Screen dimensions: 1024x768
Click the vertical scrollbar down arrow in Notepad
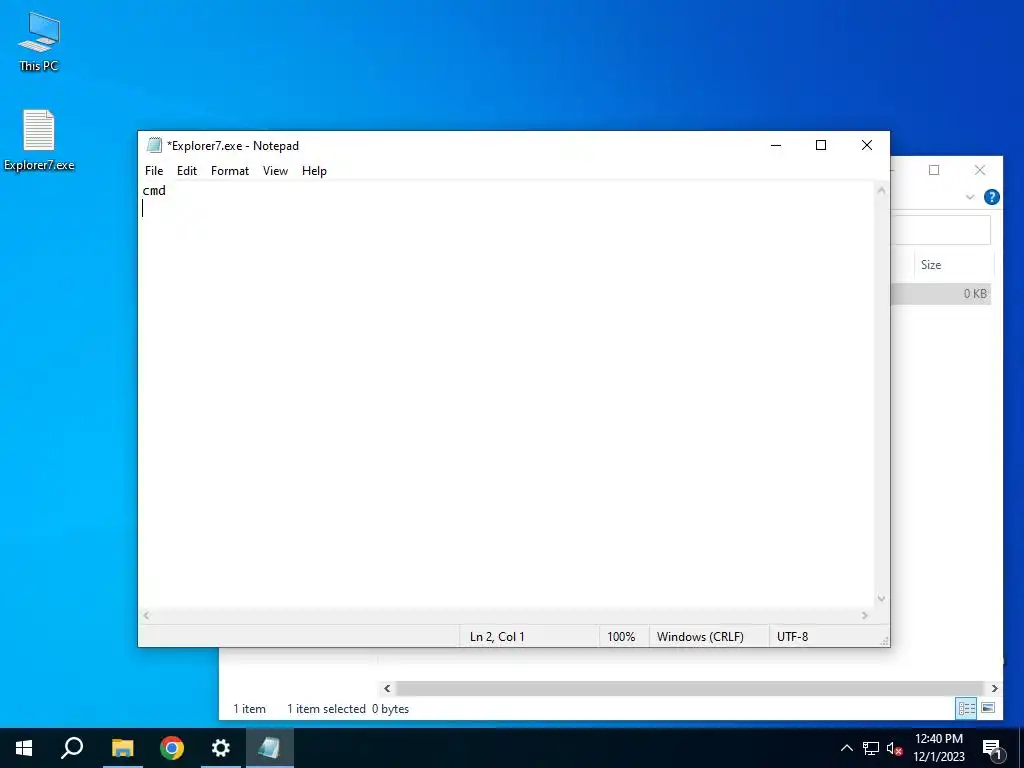pyautogui.click(x=882, y=598)
